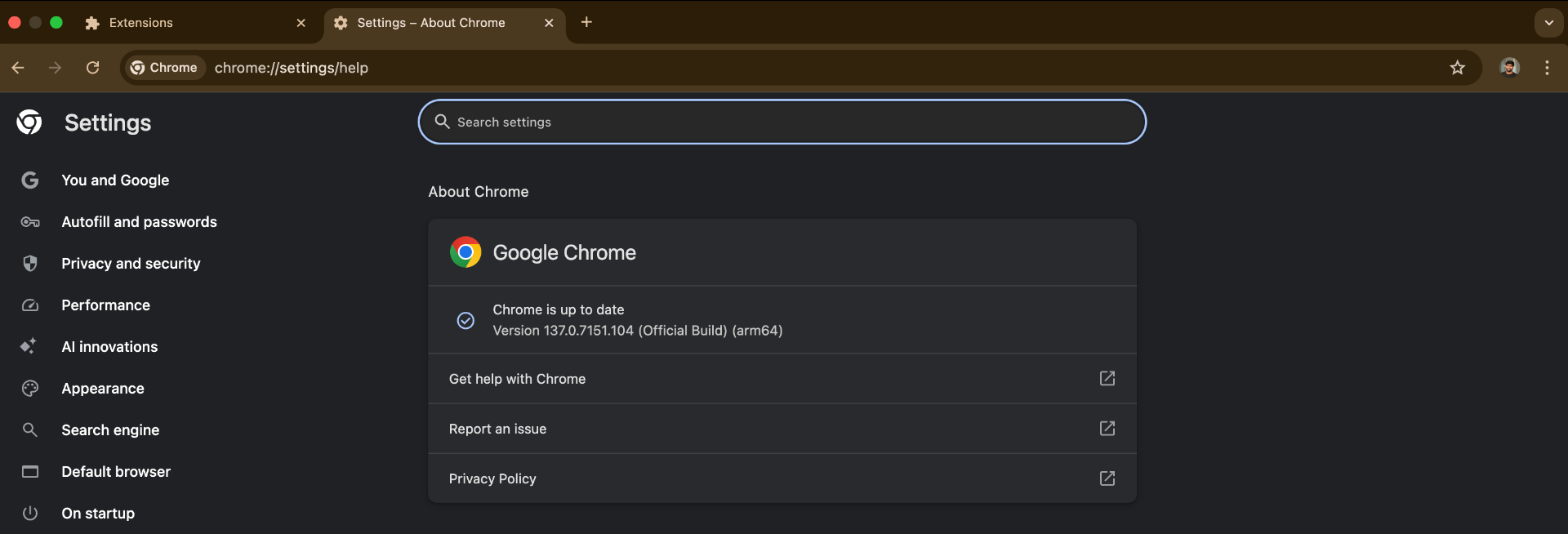
Task: Open the tab search dropdown arrow
Action: point(1548,23)
